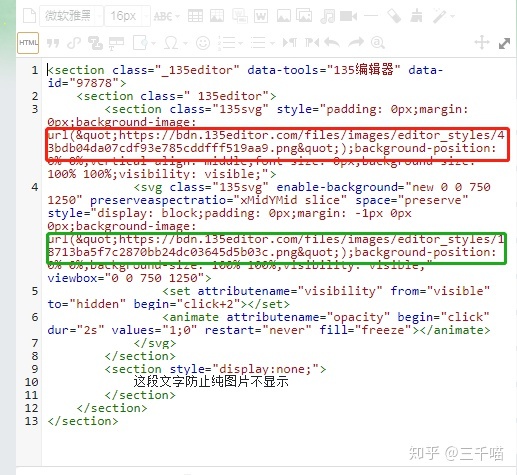Click the insert music icon
The height and width of the screenshot is (475, 517).
[327, 16]
